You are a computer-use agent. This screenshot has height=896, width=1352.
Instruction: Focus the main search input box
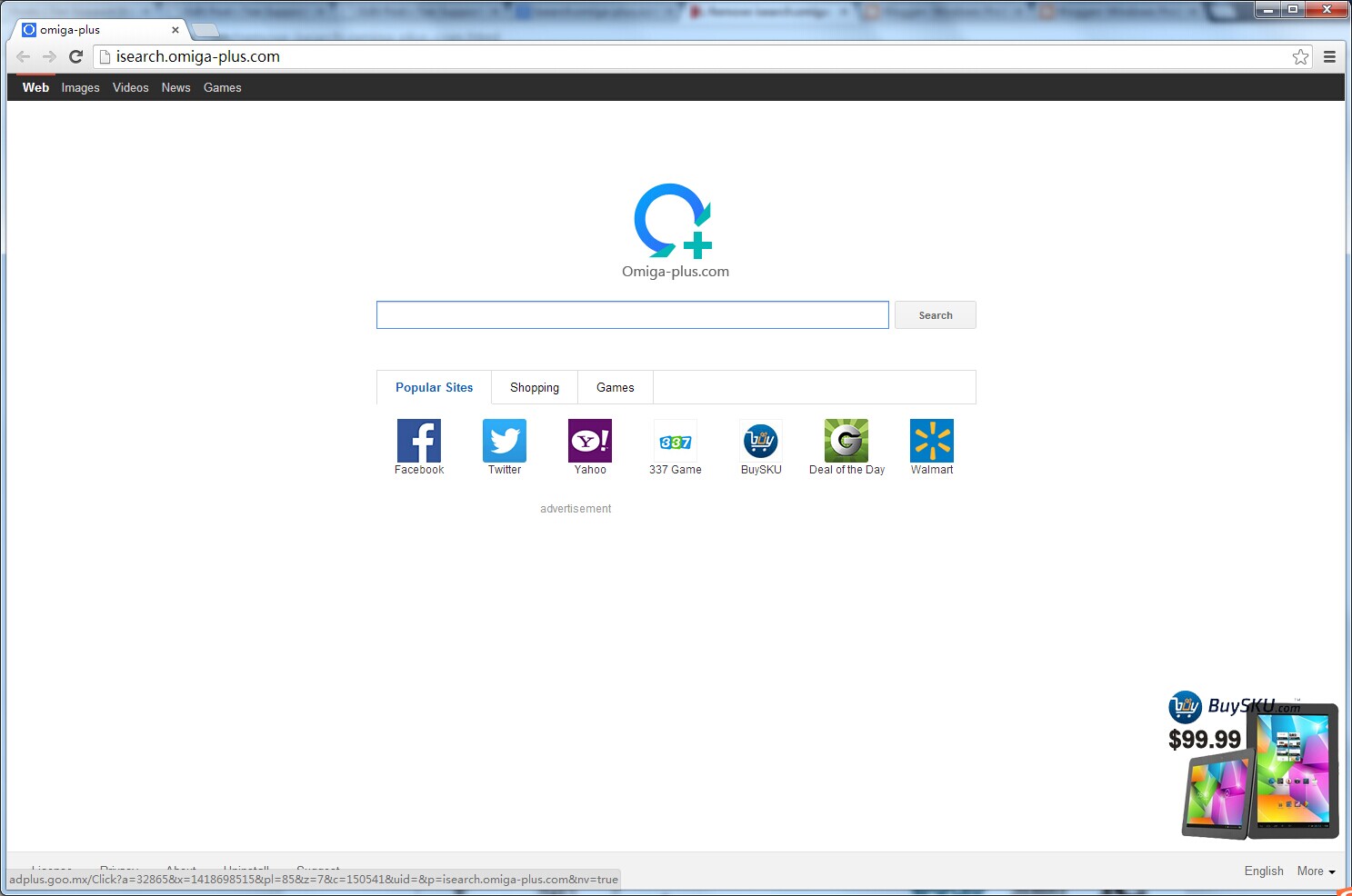point(633,315)
